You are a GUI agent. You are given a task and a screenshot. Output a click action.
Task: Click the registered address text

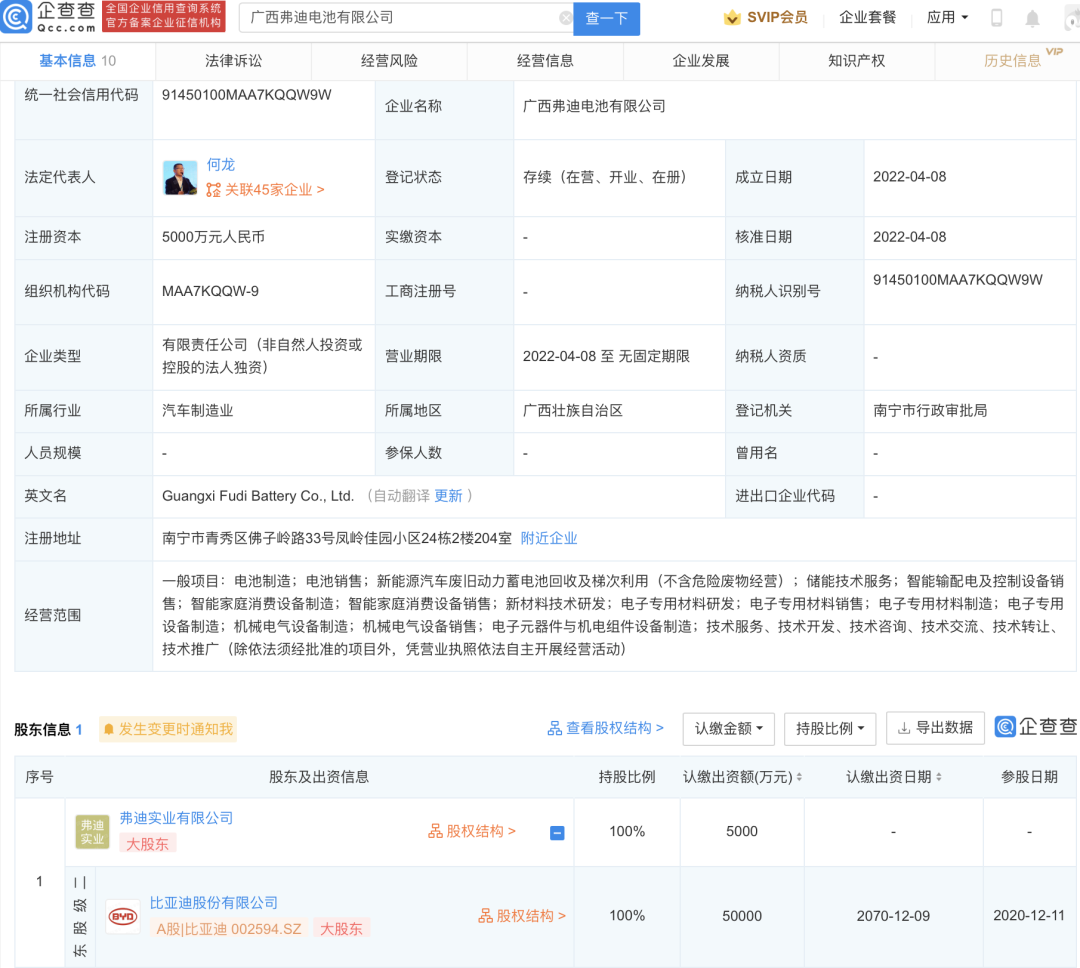coord(337,539)
